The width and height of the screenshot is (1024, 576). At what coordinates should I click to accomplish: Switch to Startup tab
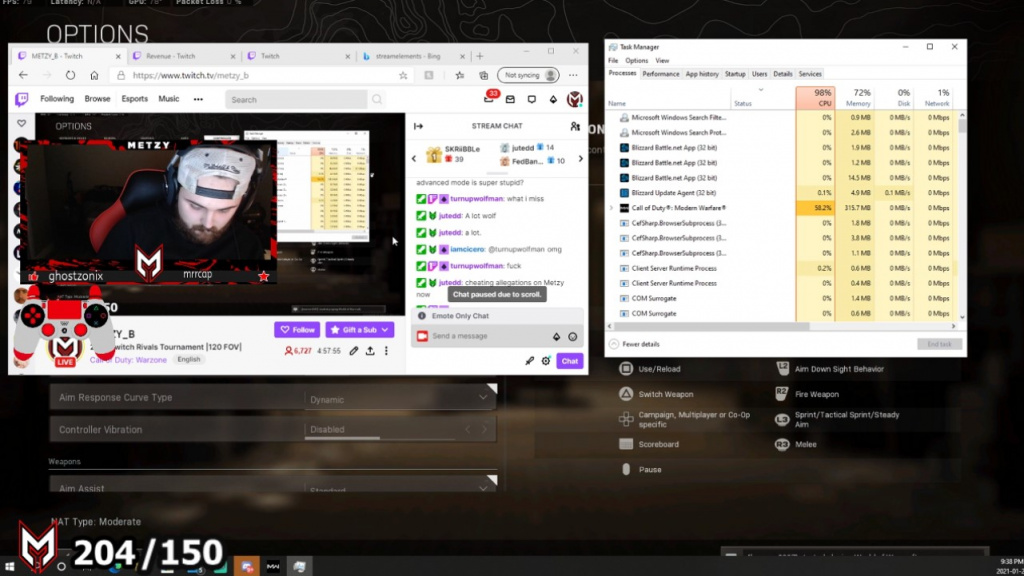pyautogui.click(x=735, y=74)
